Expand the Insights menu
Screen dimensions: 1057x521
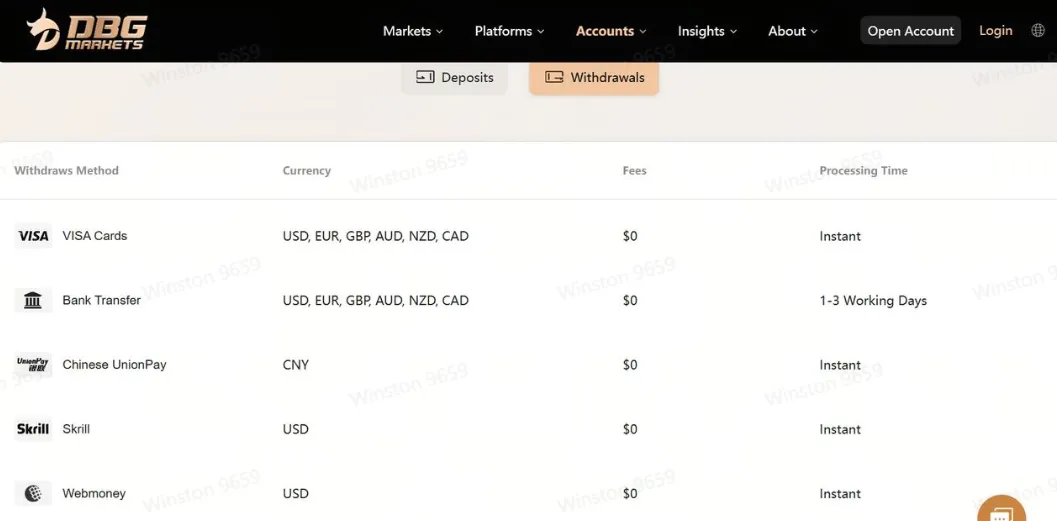point(707,31)
